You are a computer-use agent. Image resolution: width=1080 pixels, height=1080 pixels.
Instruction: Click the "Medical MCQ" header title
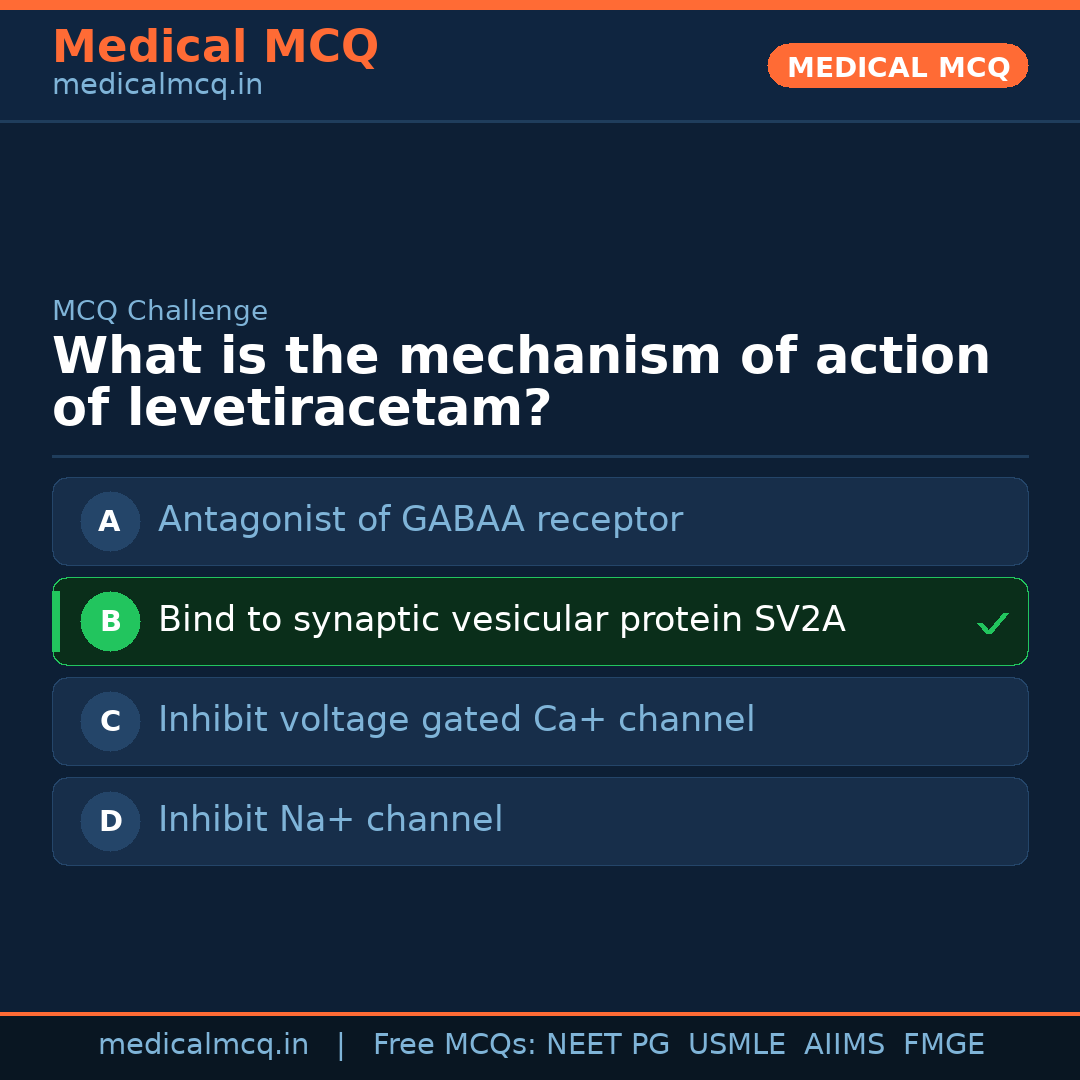tap(215, 47)
